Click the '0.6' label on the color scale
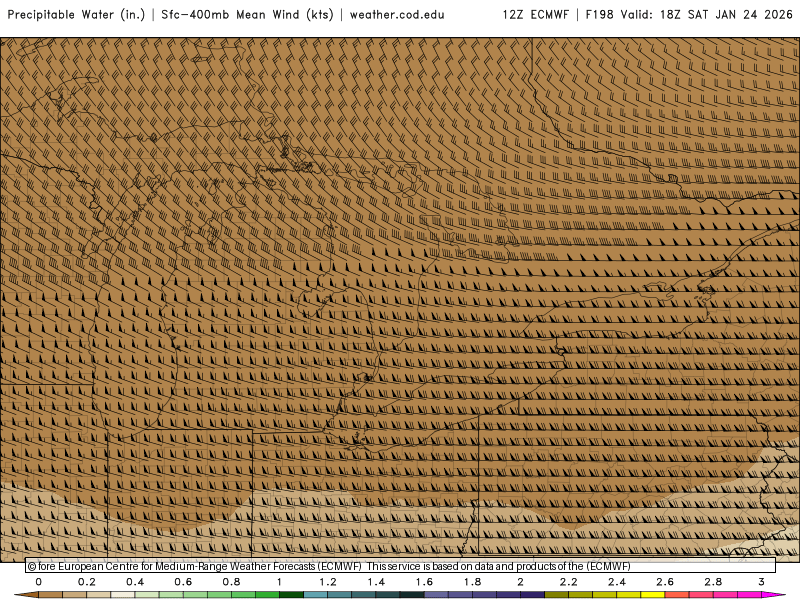 [x=183, y=582]
